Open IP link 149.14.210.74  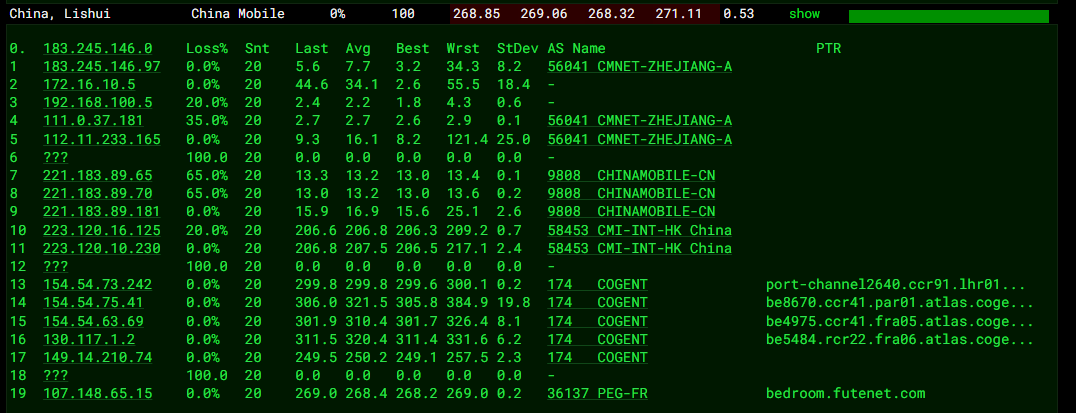tap(97, 357)
